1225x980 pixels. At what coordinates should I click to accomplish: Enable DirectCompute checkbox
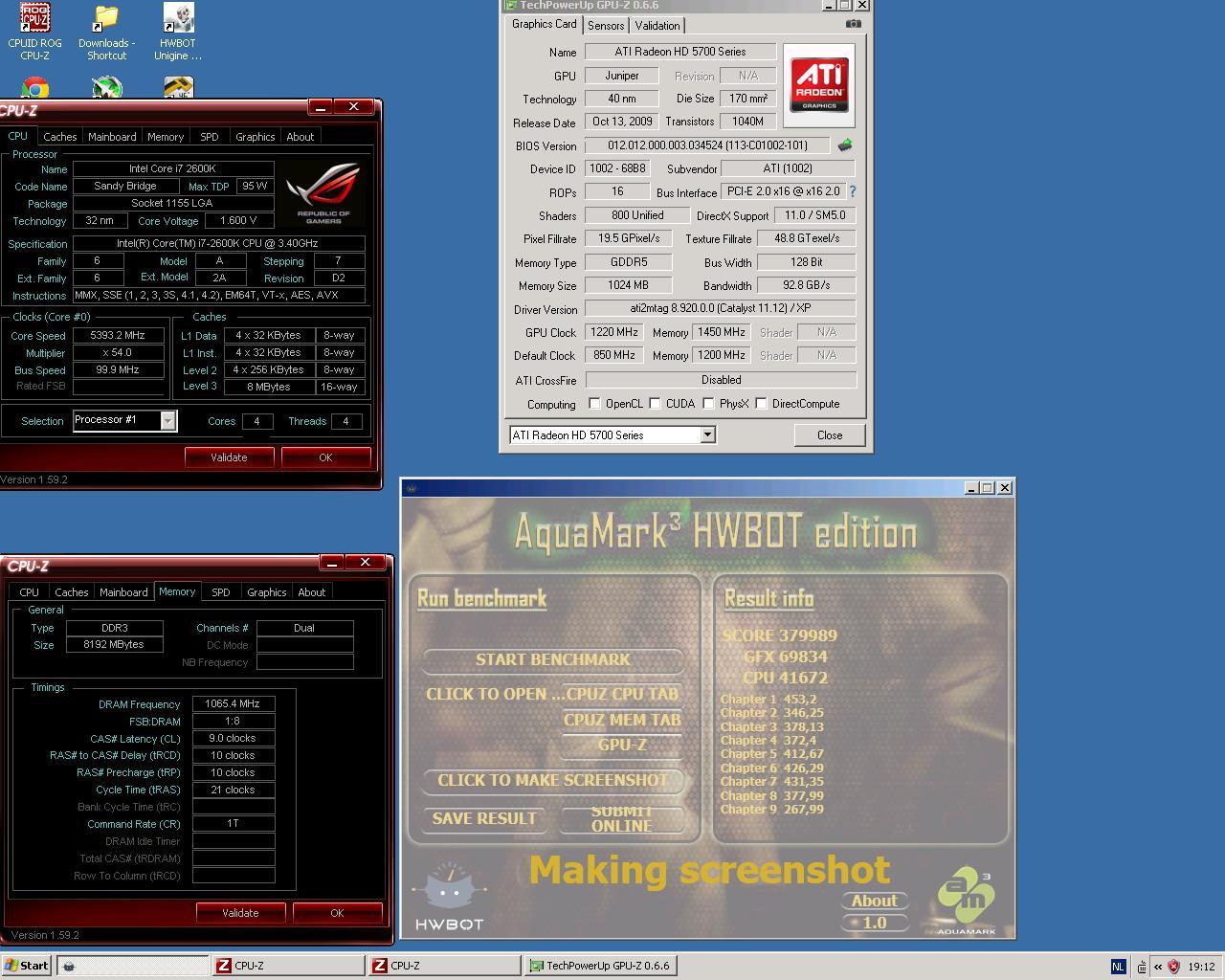(x=761, y=404)
